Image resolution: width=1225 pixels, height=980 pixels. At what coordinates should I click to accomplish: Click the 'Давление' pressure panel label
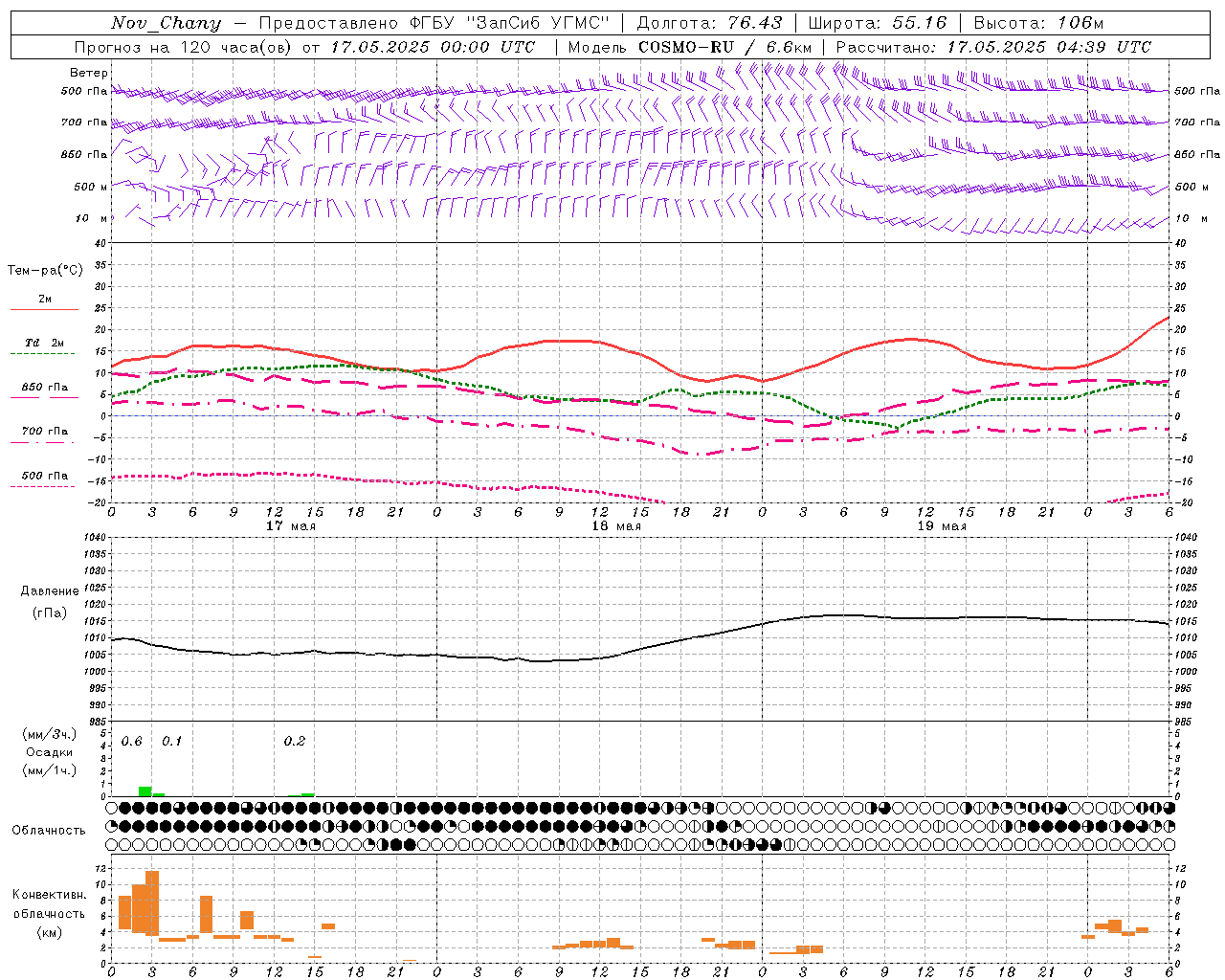pyautogui.click(x=50, y=590)
